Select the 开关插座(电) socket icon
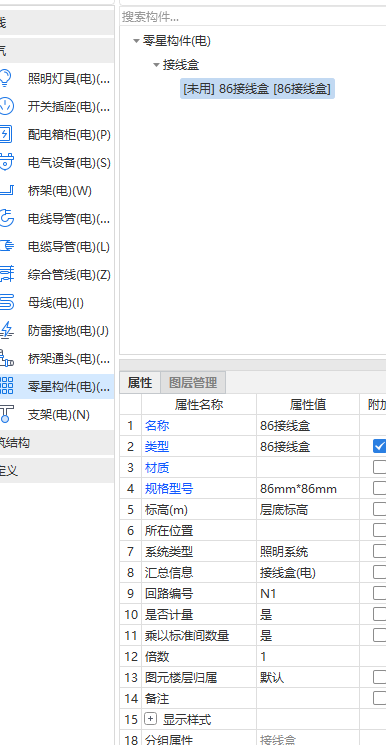 6,106
